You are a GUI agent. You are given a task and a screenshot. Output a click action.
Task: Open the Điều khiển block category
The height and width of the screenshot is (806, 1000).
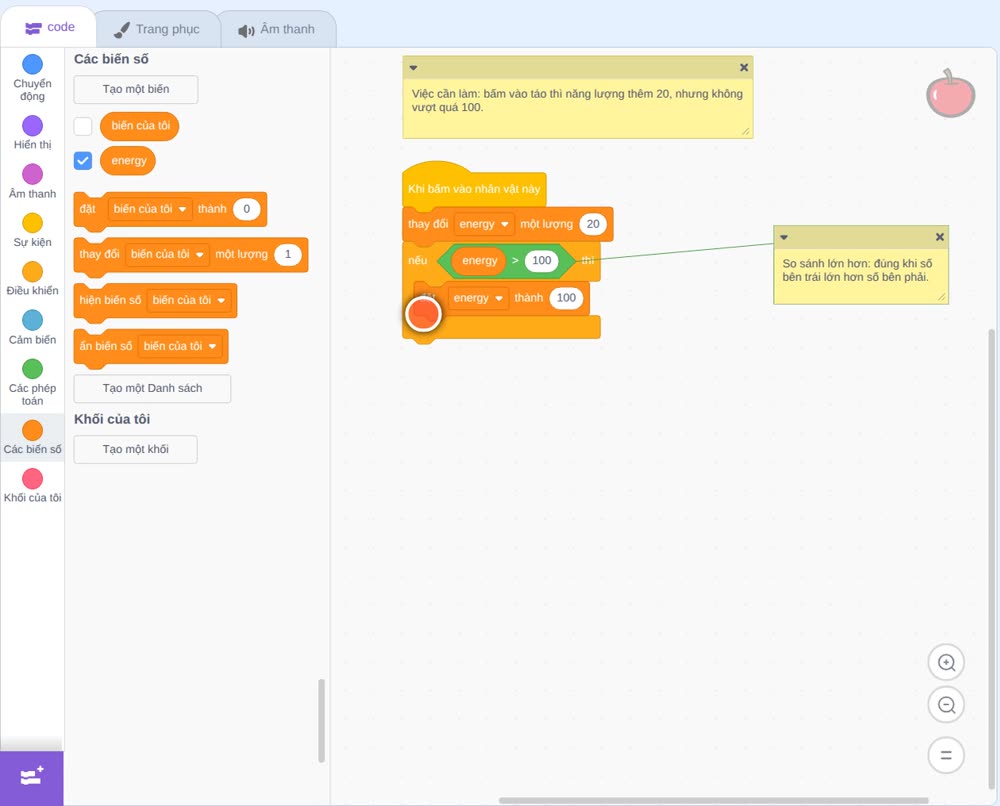point(33,279)
